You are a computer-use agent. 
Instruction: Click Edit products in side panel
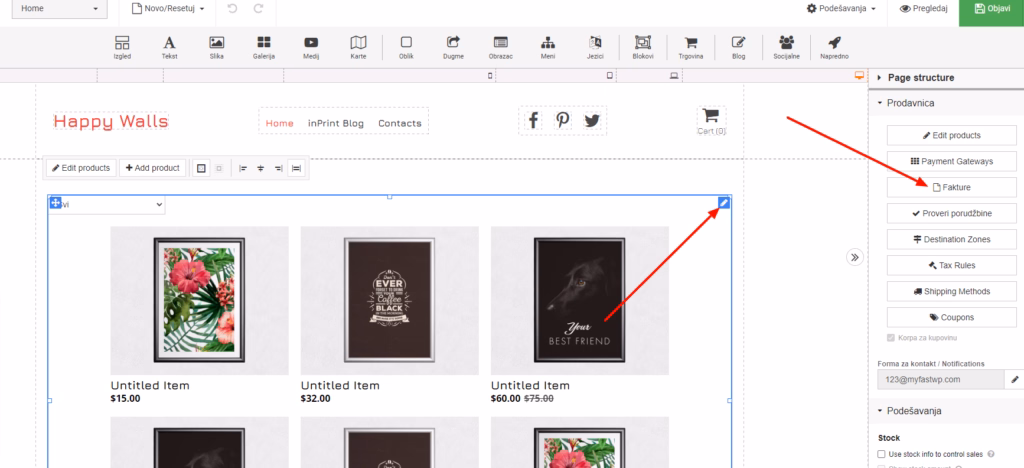(x=952, y=135)
